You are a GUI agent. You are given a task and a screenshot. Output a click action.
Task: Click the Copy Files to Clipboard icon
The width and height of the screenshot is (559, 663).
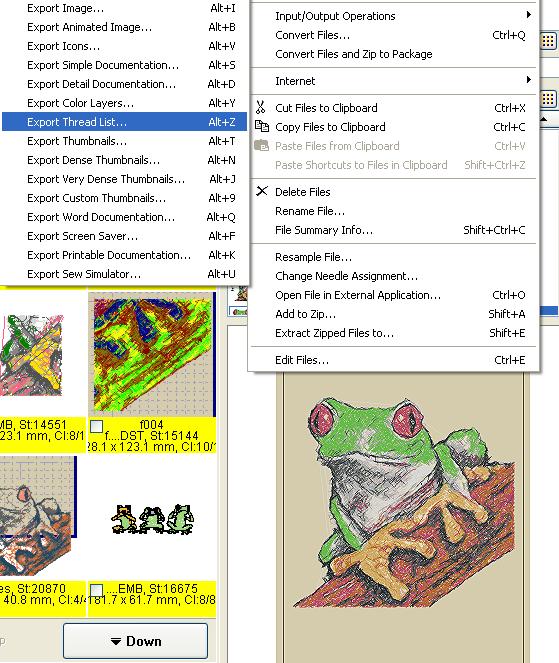tap(262, 126)
